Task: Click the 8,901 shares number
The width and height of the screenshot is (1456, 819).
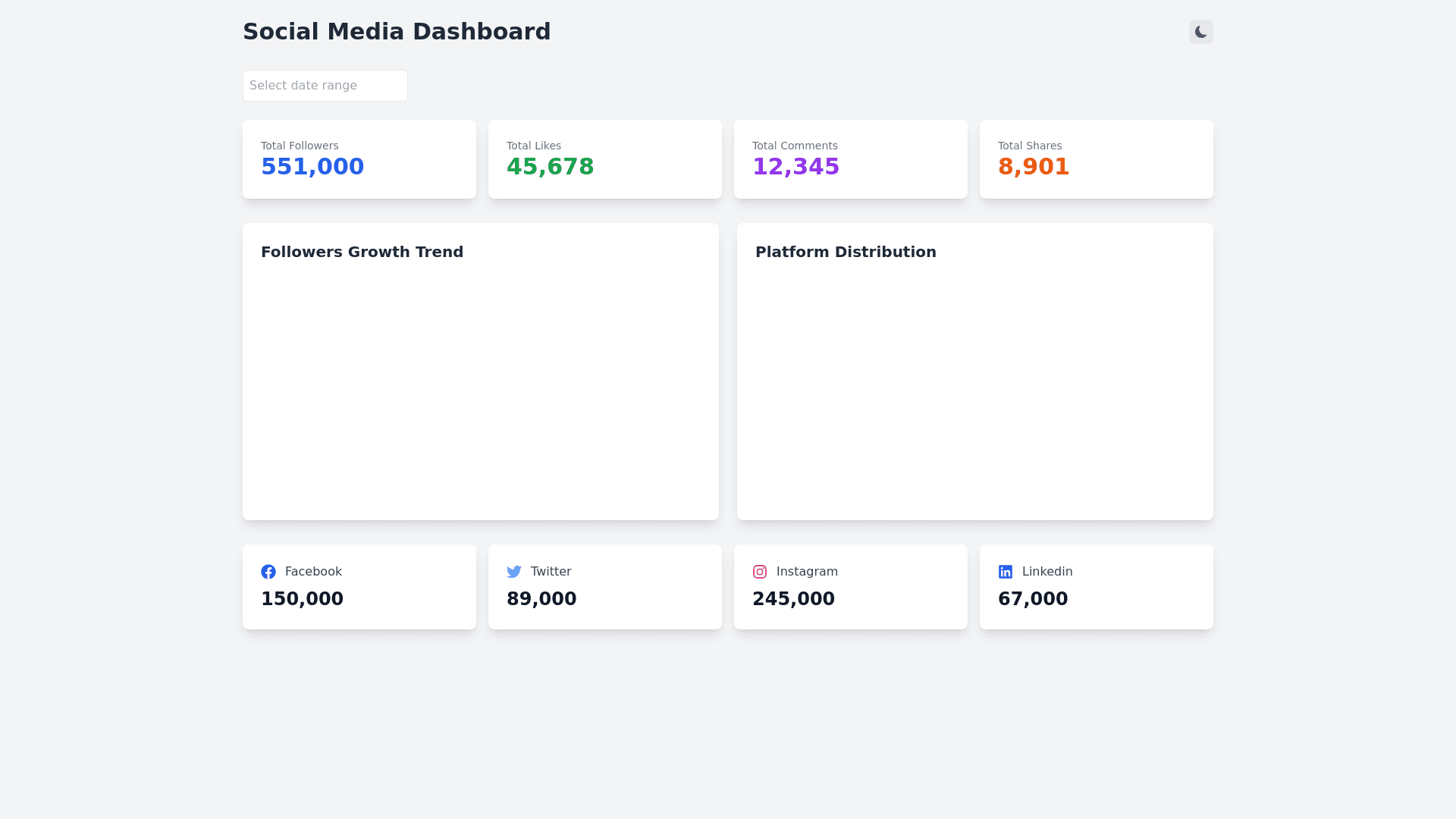Action: point(1034,167)
